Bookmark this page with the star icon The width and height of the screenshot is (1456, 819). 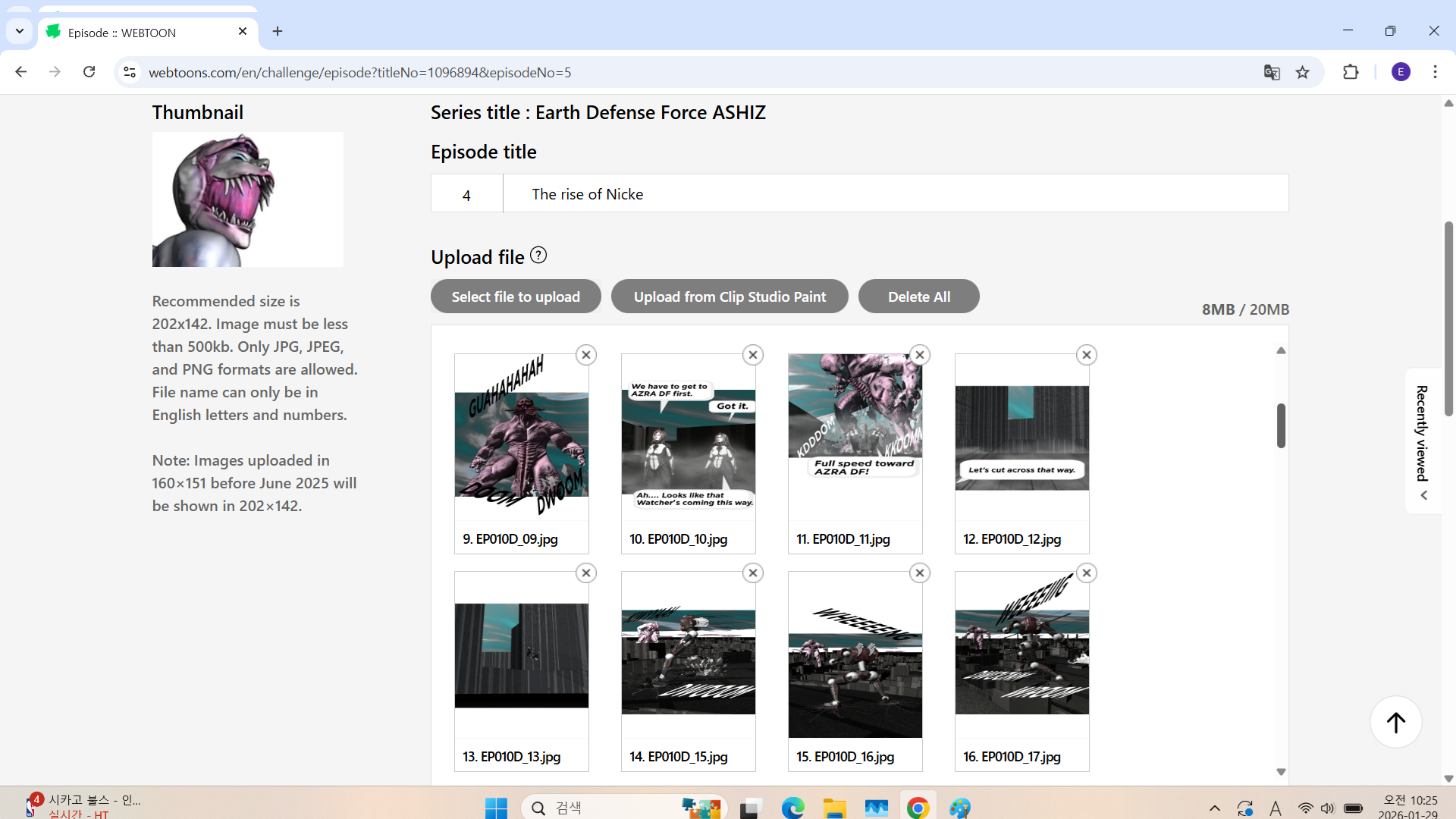(1303, 72)
